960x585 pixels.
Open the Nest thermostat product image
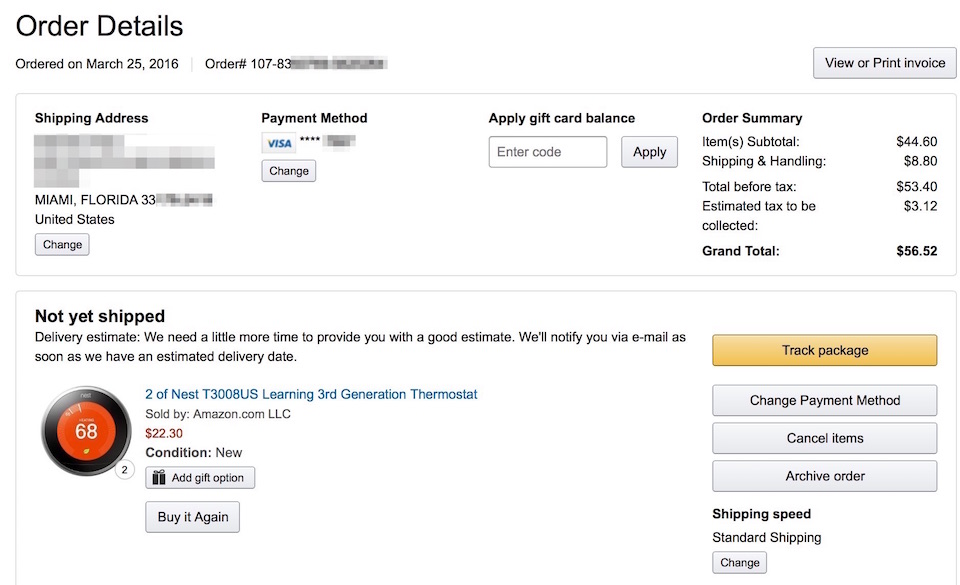85,432
